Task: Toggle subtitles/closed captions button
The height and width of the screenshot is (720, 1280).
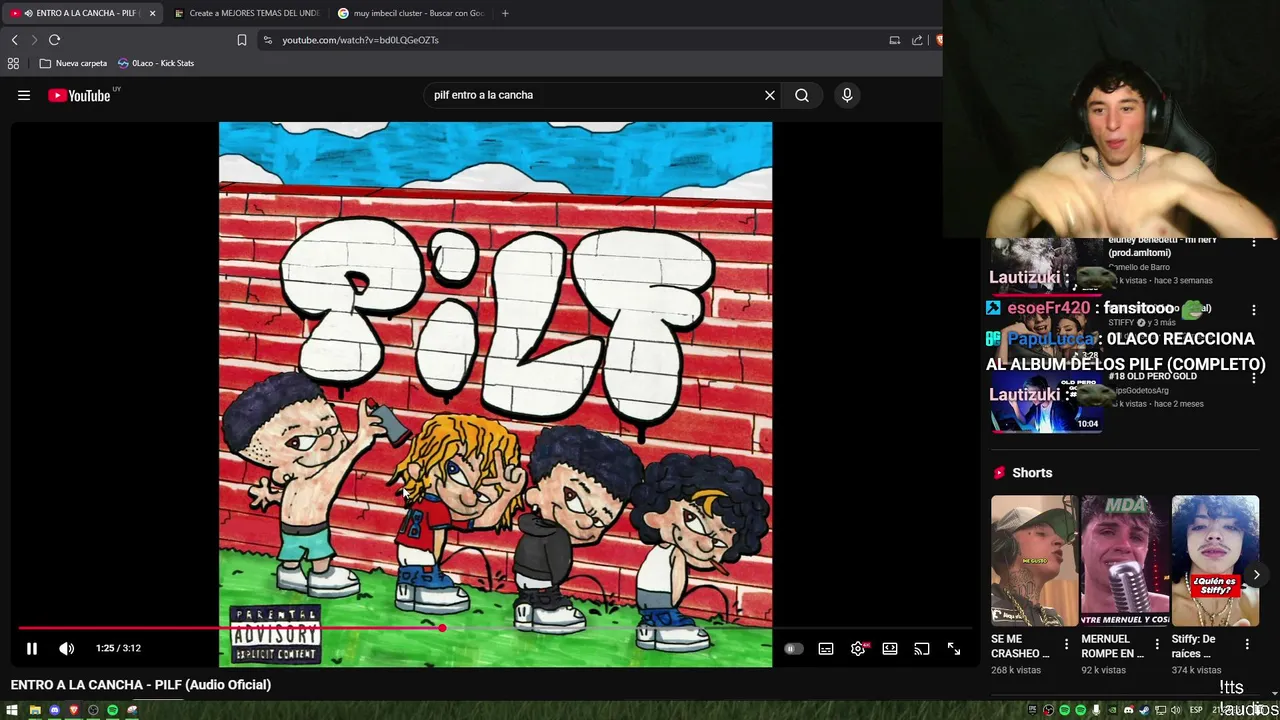Action: coord(826,649)
